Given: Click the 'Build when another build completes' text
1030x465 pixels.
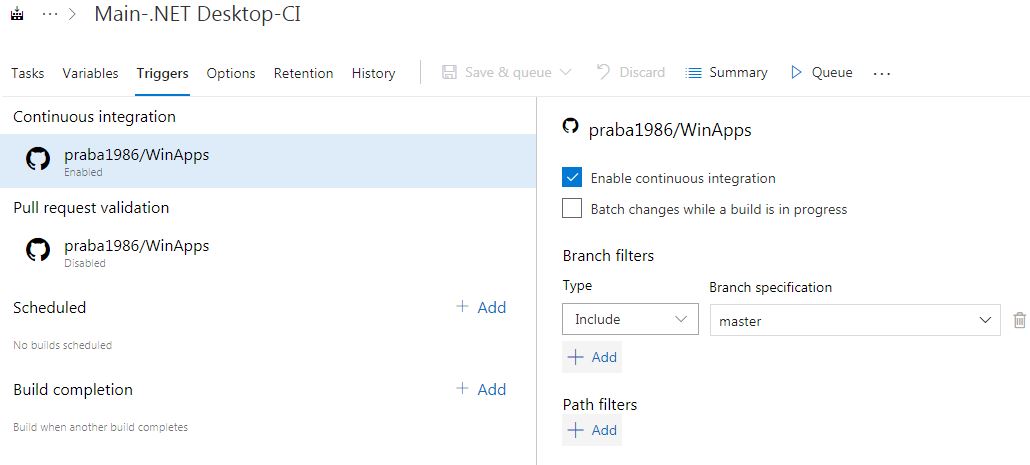Looking at the screenshot, I should coord(101,427).
